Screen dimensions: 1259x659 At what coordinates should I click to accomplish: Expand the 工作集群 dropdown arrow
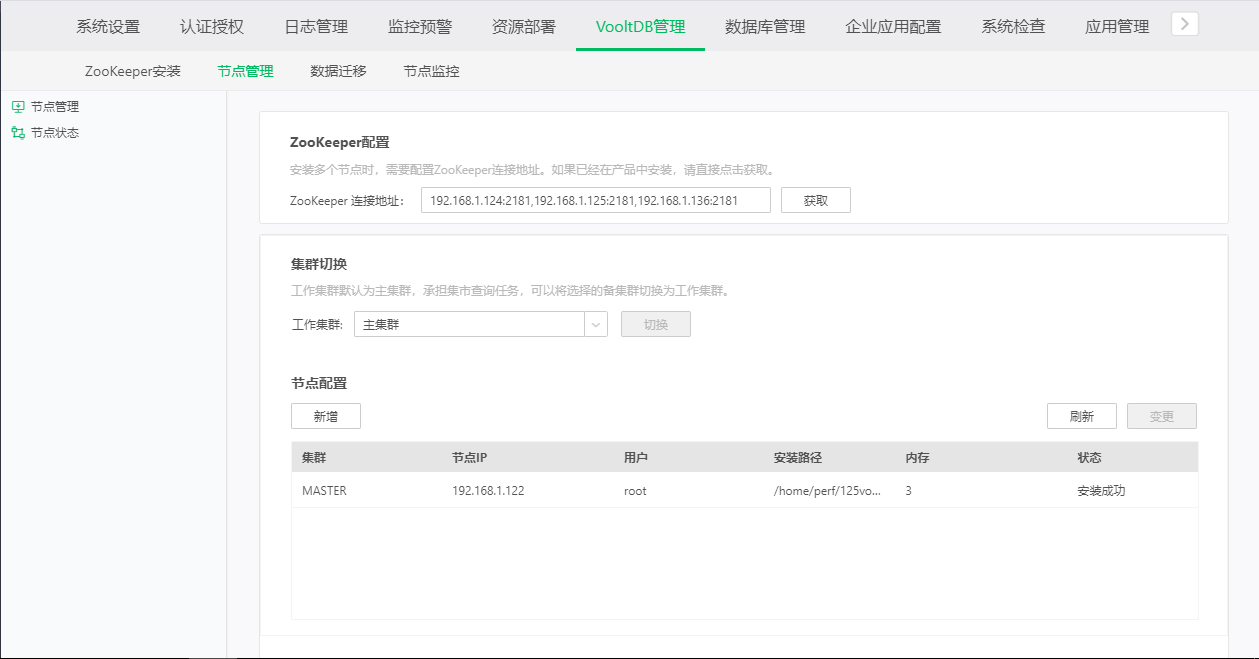pyautogui.click(x=596, y=324)
